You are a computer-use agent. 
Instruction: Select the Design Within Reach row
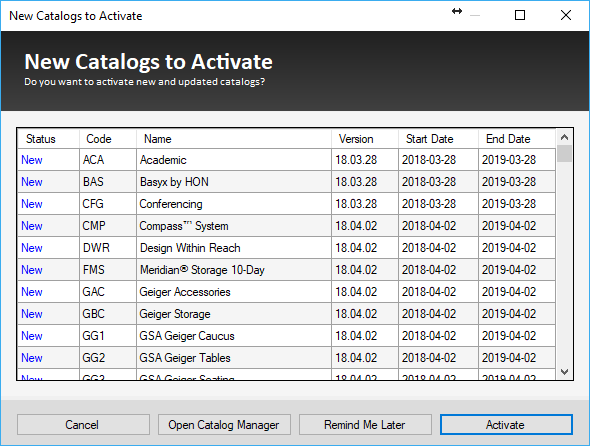point(286,248)
